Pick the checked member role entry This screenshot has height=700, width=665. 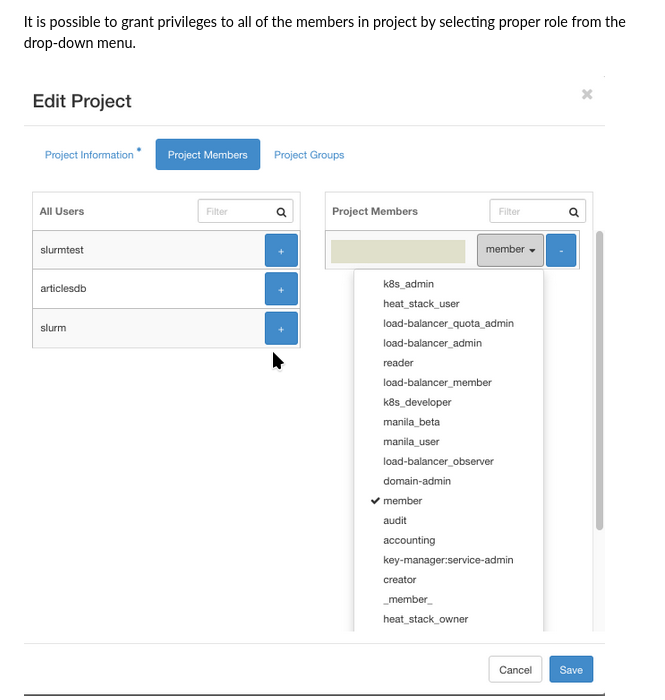pos(402,501)
